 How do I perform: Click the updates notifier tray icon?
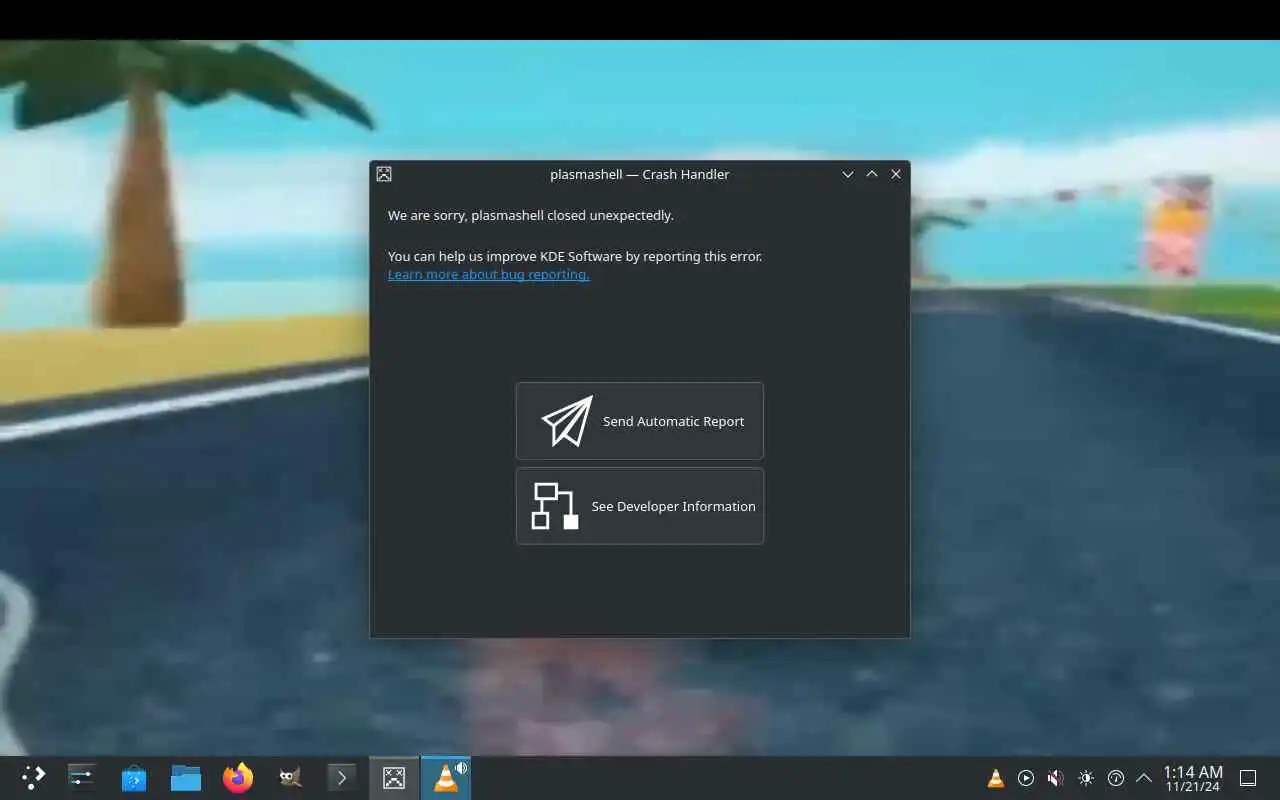pos(1116,778)
